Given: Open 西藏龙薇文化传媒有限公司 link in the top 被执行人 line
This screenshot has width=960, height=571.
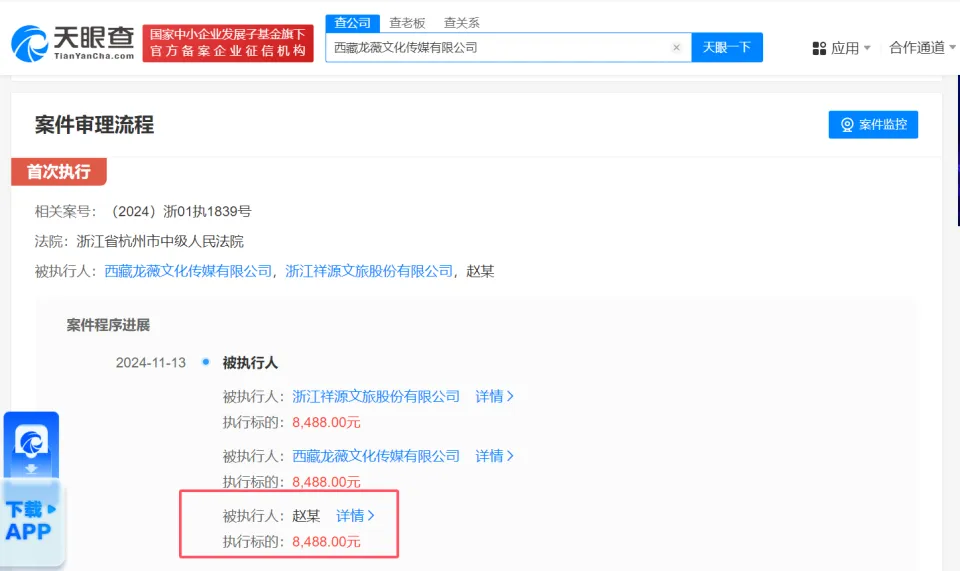Looking at the screenshot, I should [x=188, y=271].
